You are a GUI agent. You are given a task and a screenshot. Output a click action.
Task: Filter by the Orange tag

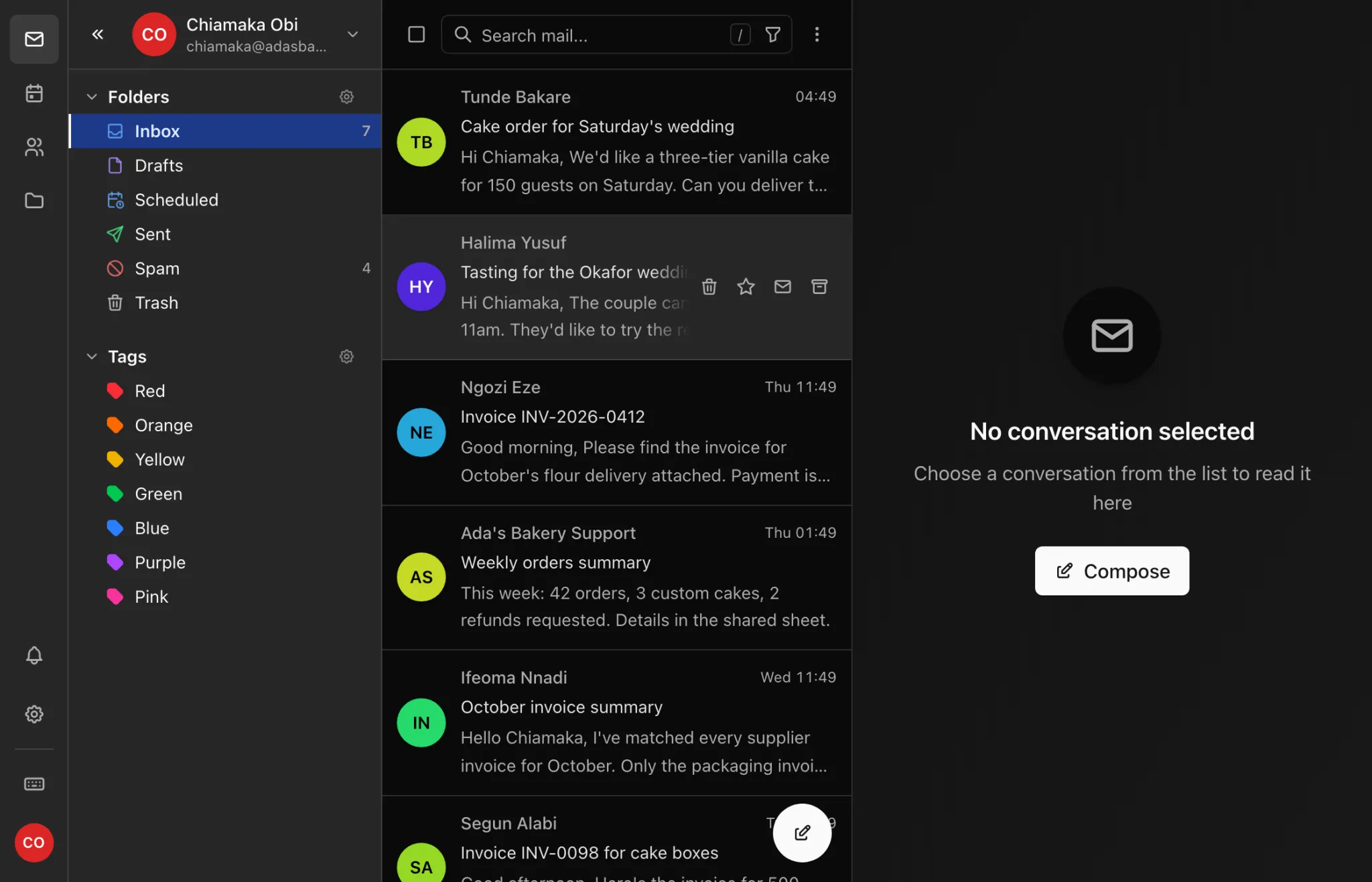(x=225, y=425)
